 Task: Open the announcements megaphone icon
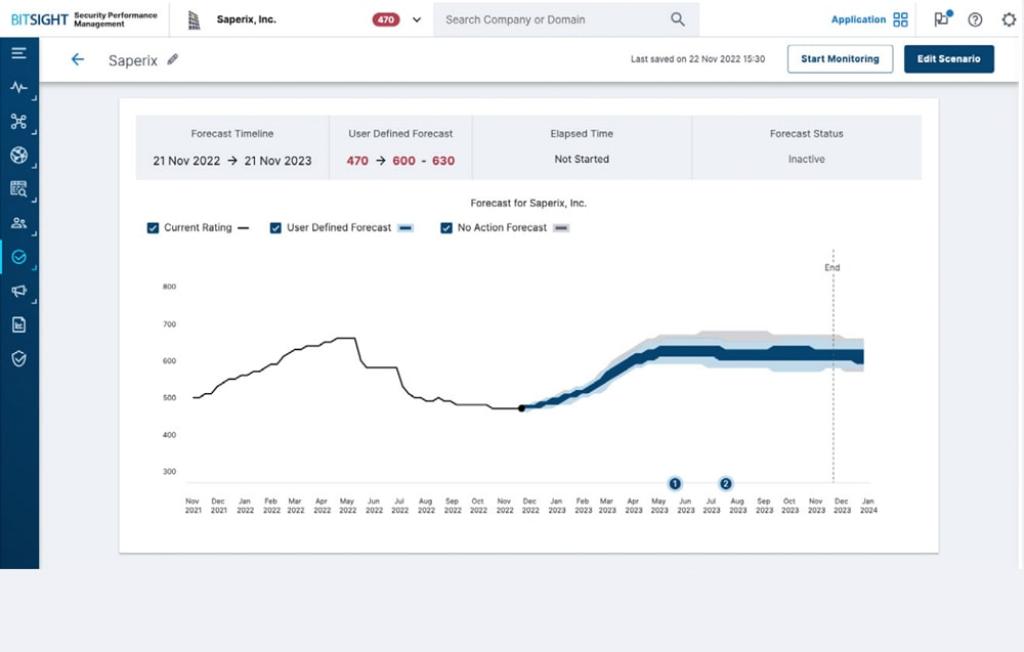point(18,290)
